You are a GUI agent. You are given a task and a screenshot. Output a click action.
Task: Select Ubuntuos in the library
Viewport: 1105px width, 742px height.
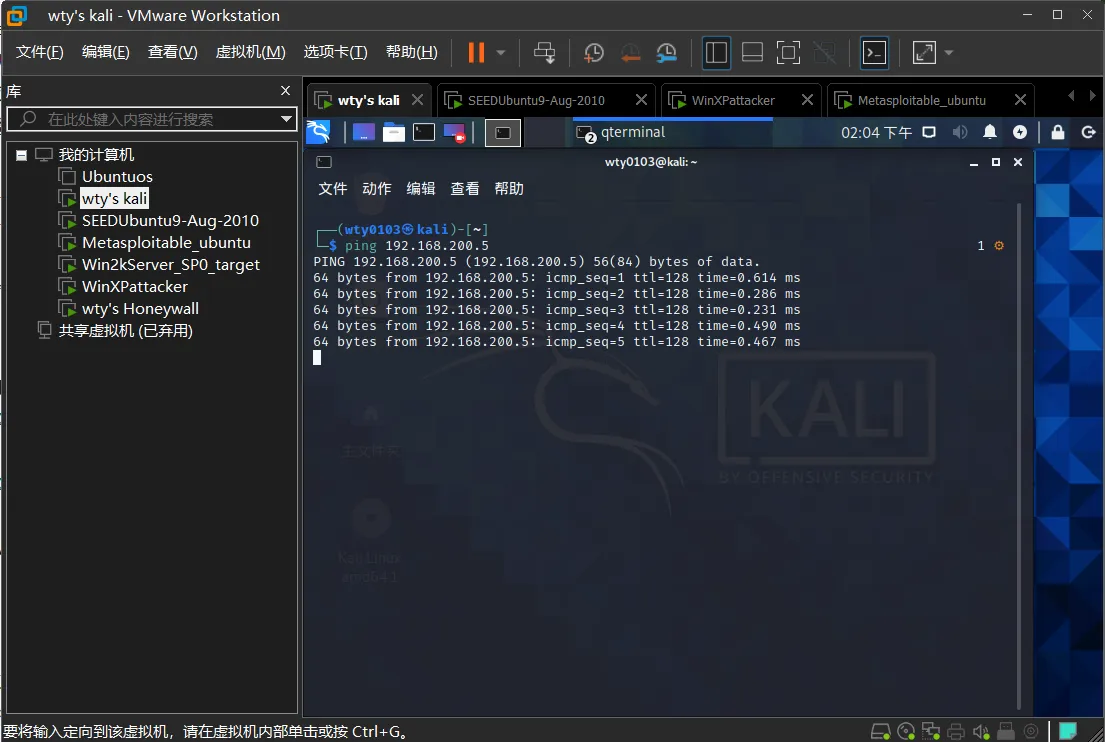click(117, 176)
